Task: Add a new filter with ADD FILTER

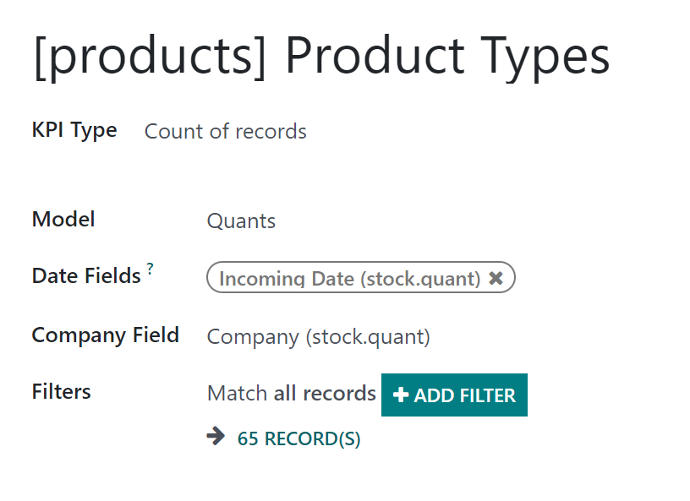Action: [454, 395]
